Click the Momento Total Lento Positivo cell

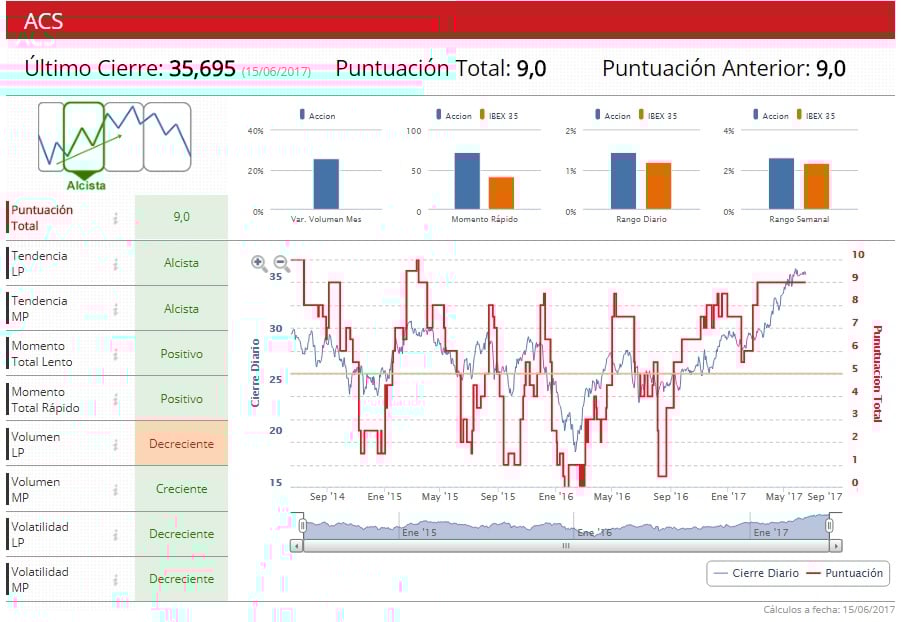click(x=182, y=354)
